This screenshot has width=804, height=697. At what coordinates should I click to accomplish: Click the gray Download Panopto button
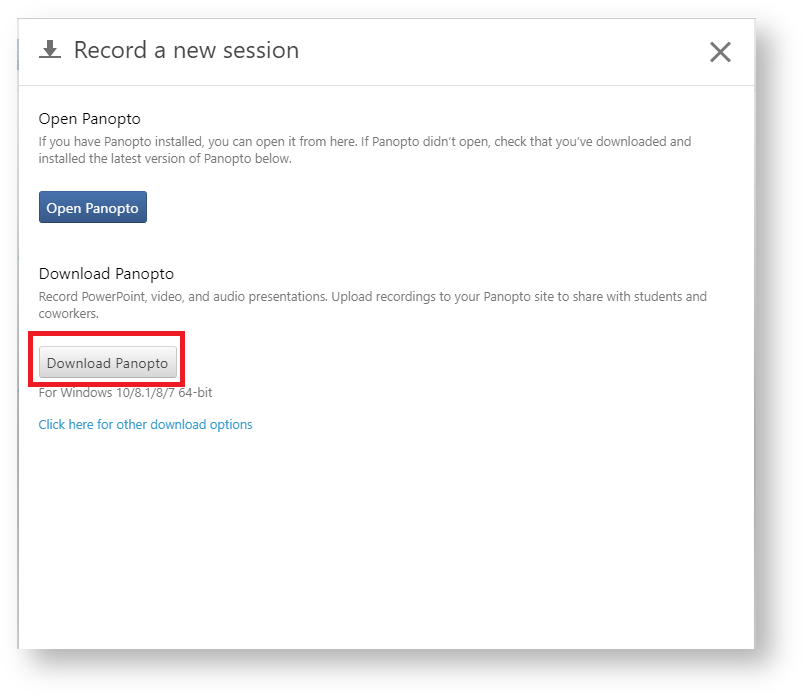click(108, 362)
